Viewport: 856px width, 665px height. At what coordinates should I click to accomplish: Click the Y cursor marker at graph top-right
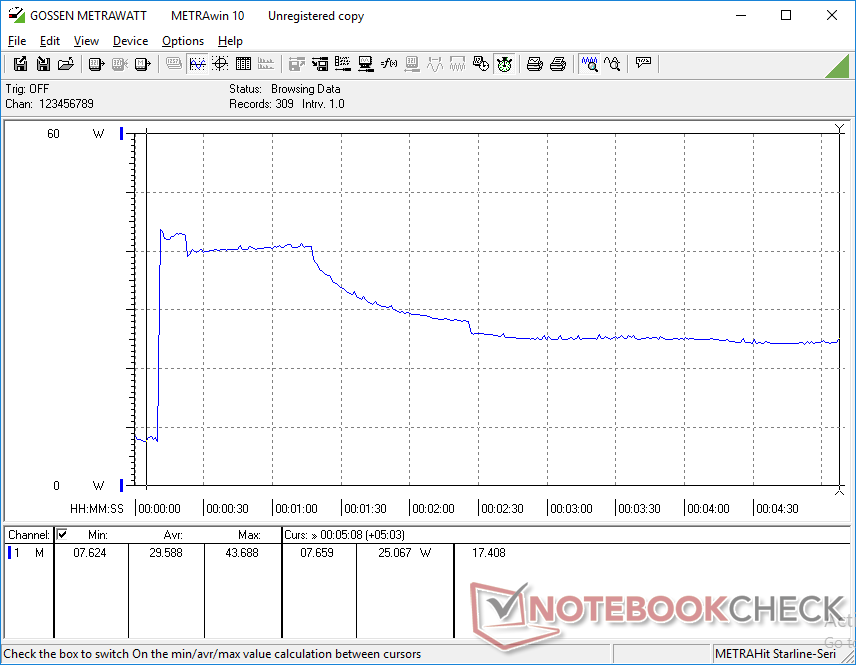(840, 128)
